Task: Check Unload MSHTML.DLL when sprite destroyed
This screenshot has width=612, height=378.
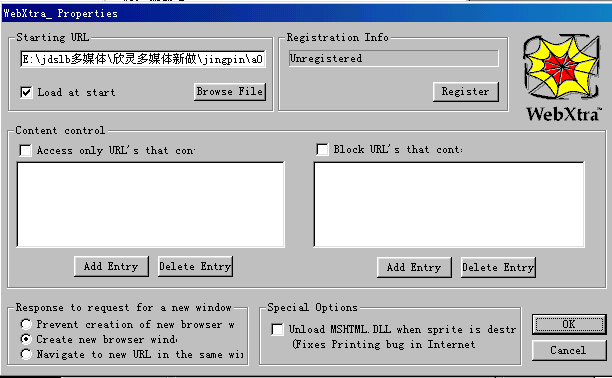Action: tap(278, 330)
